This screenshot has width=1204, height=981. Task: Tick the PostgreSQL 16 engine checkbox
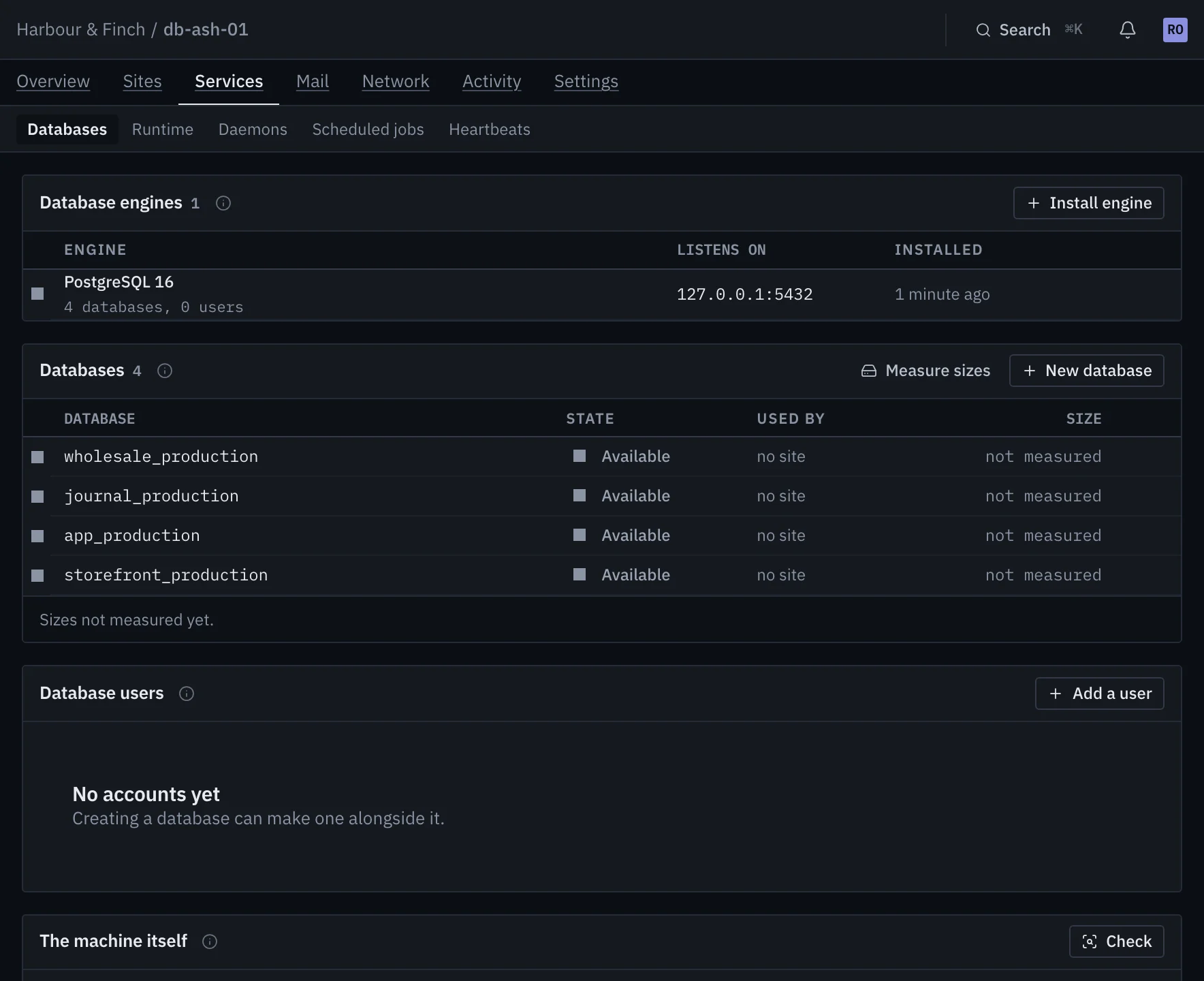click(37, 294)
